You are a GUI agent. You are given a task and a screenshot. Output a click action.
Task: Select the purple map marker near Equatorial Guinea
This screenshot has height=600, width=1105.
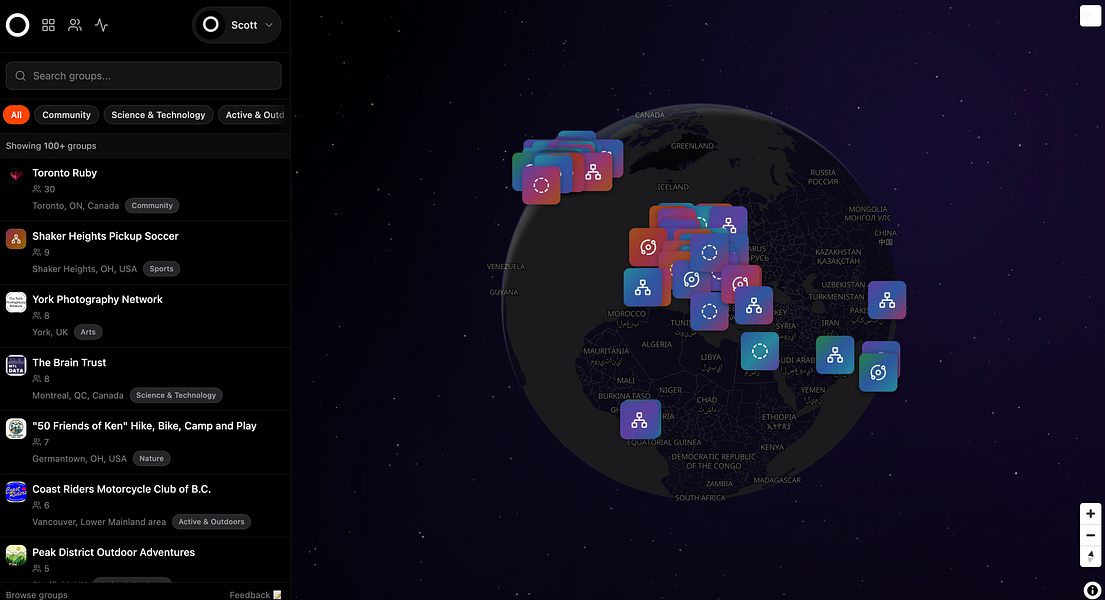pos(640,420)
